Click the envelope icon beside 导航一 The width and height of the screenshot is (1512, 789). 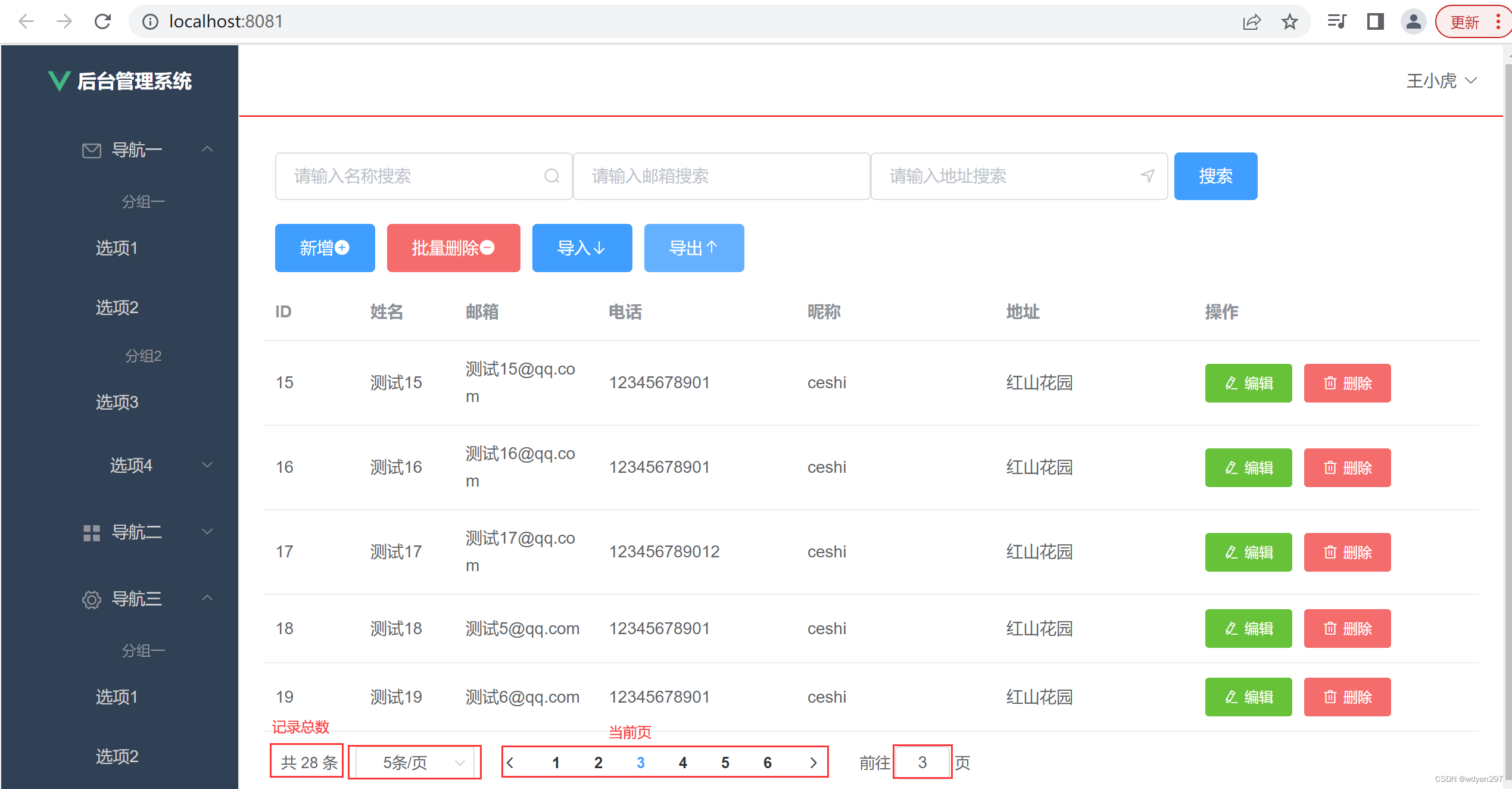pyautogui.click(x=91, y=149)
